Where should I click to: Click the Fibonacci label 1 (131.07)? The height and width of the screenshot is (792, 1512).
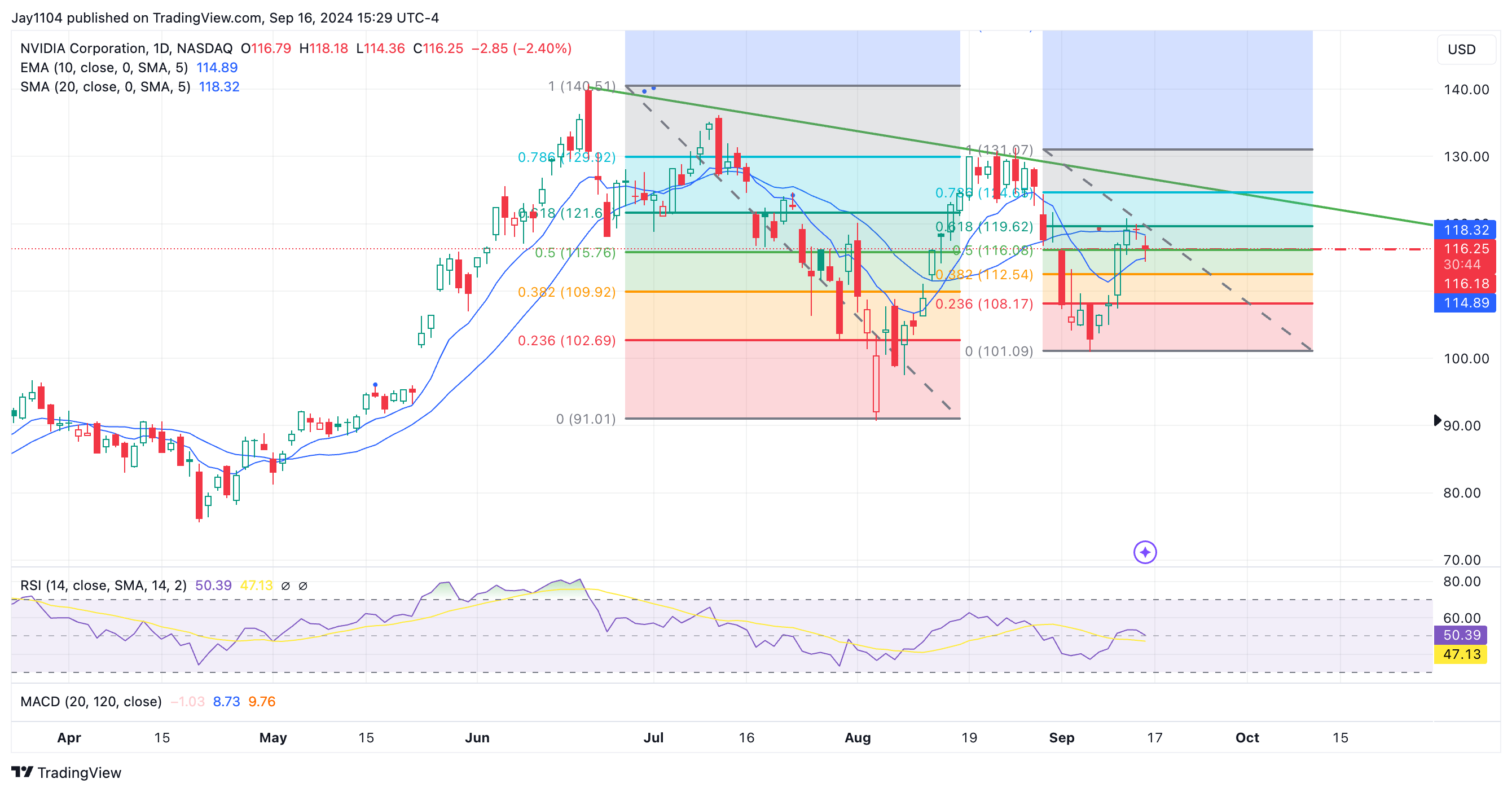pos(999,150)
